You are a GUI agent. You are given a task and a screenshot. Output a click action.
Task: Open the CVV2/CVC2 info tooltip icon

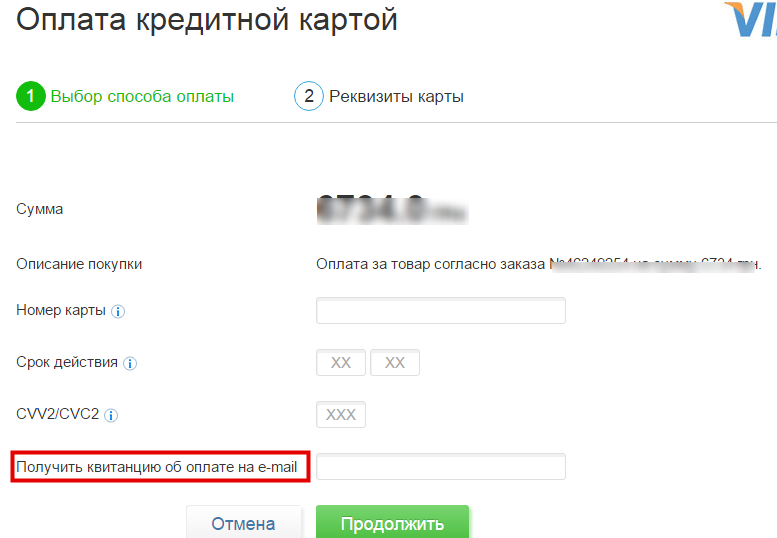pos(111,415)
